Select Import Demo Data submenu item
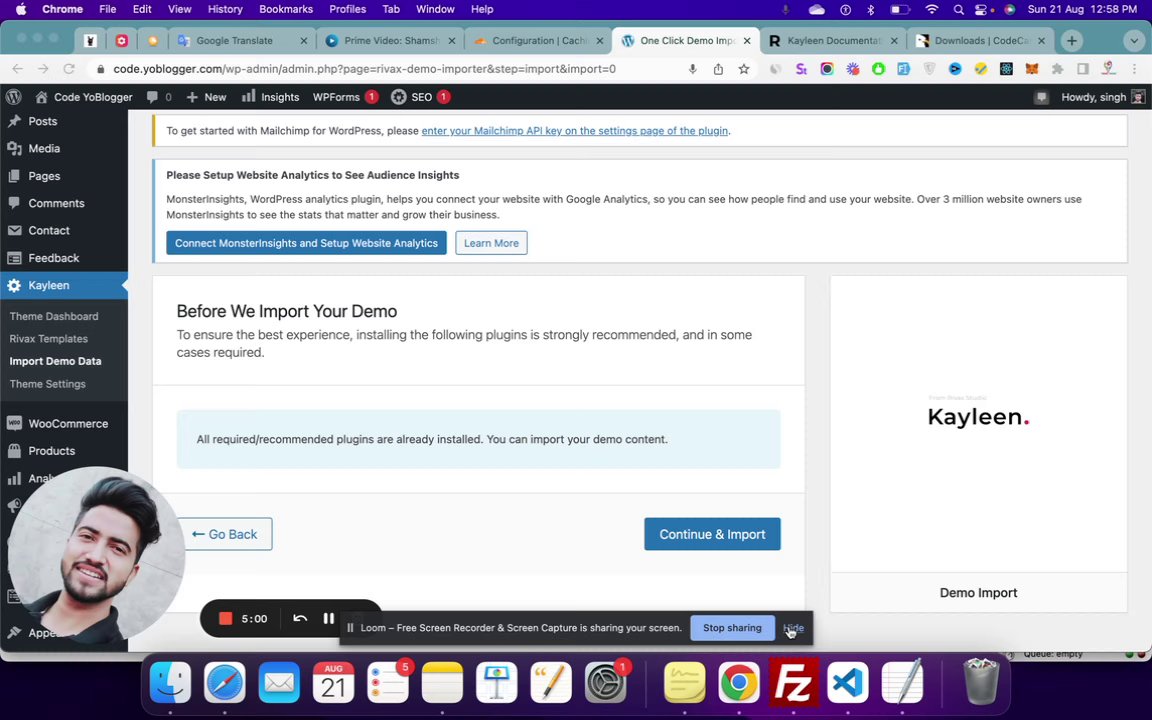The image size is (1152, 720). 55,361
